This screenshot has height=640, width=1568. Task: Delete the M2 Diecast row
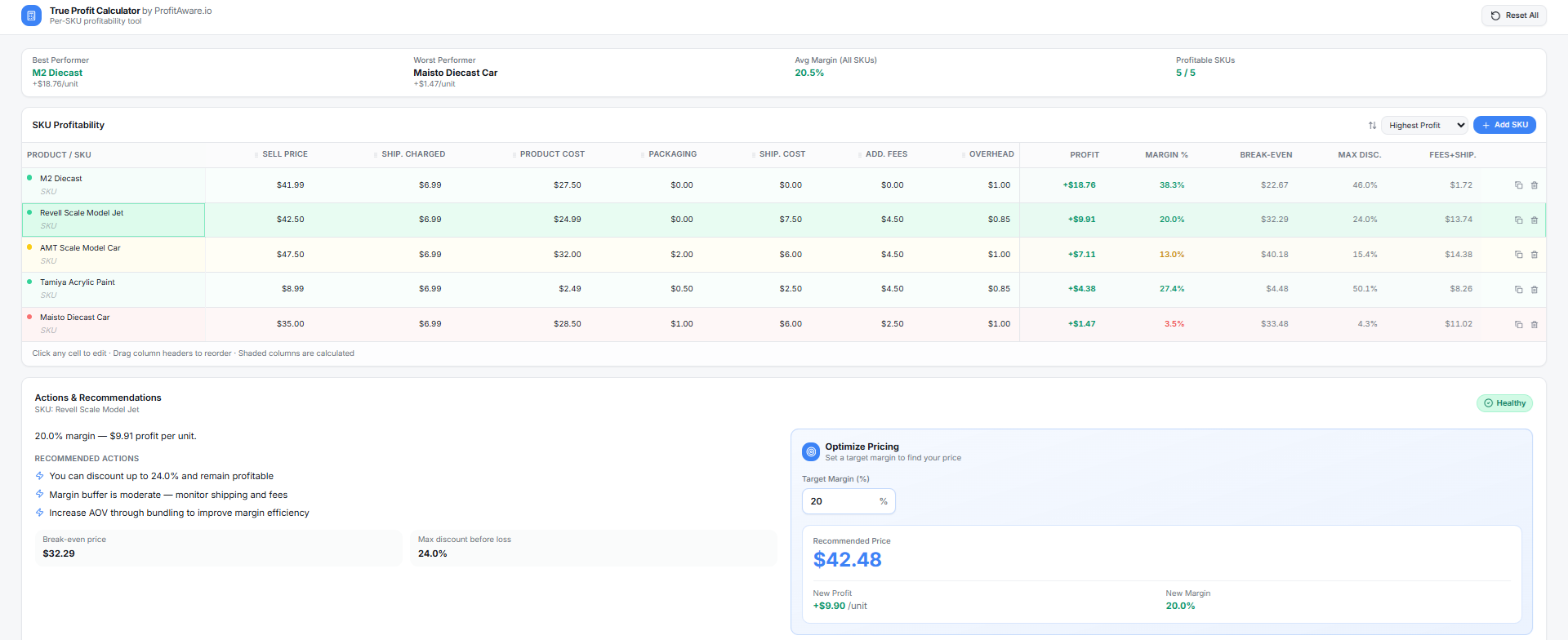click(1535, 185)
